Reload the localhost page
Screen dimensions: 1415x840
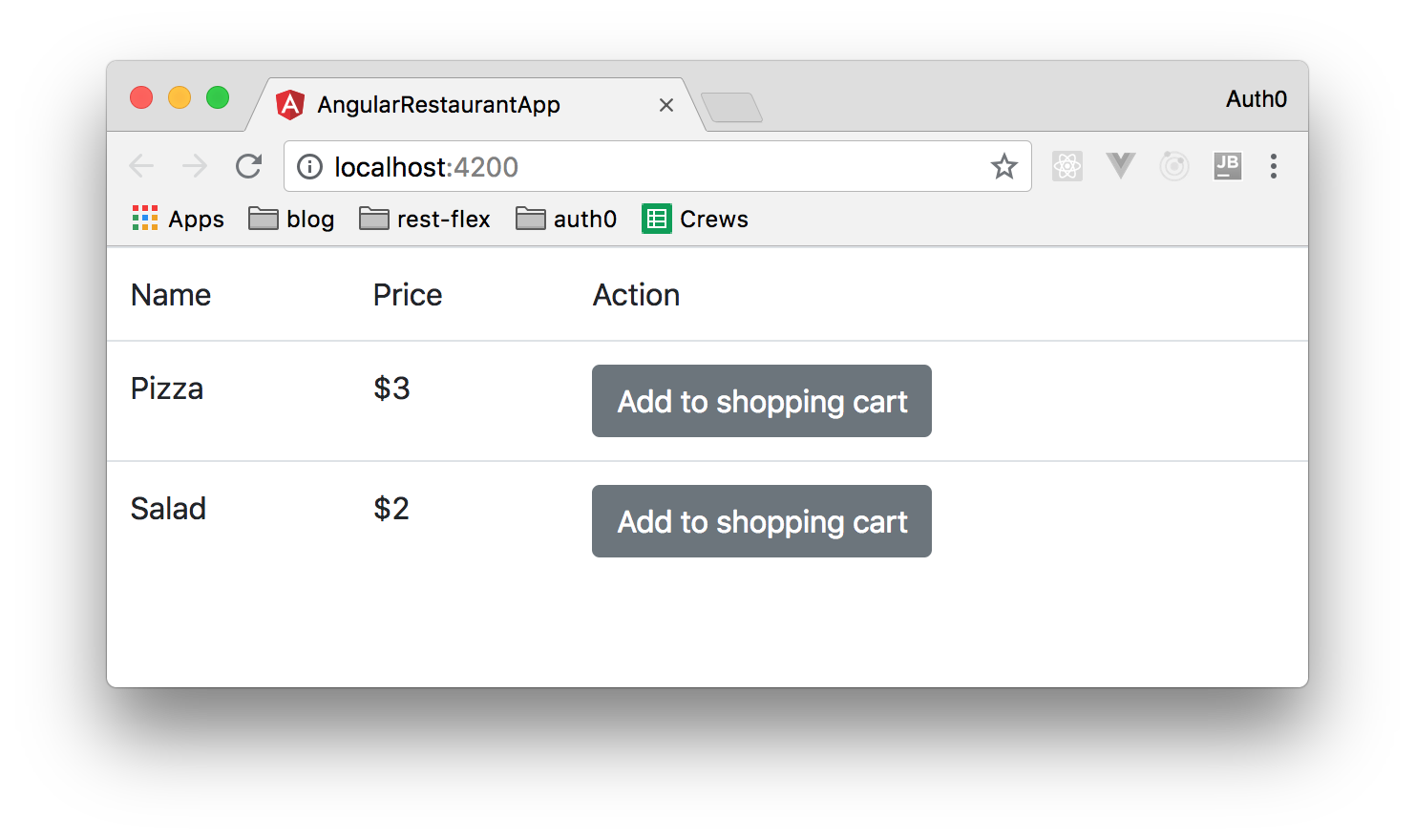[248, 166]
